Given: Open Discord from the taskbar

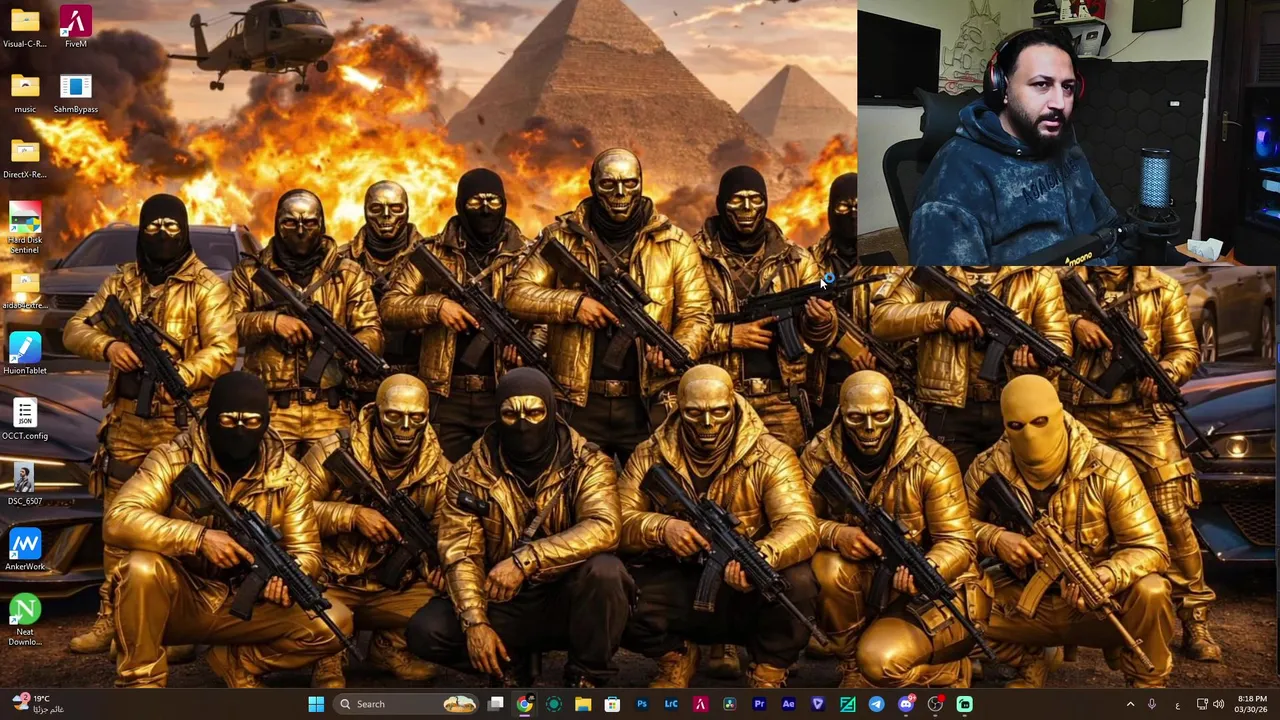Looking at the screenshot, I should pyautogui.click(x=906, y=704).
